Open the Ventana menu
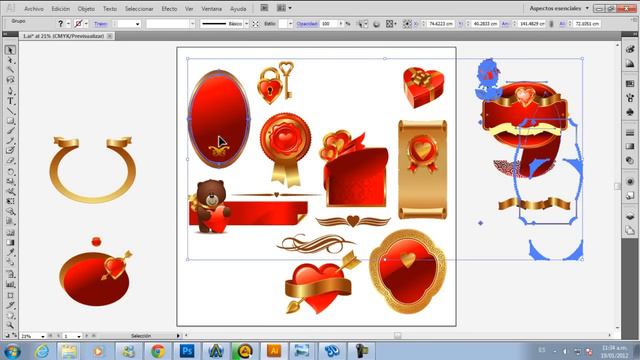Screen dimensions: 640x360 (211, 9)
